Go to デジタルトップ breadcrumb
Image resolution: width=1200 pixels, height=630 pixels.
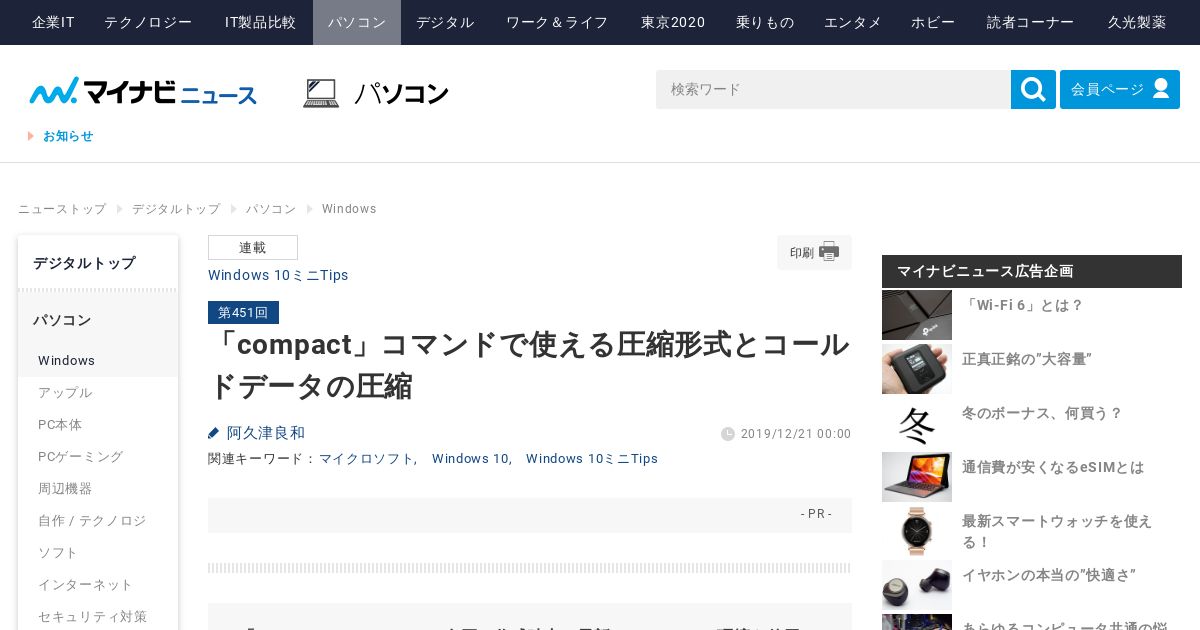pyautogui.click(x=176, y=209)
